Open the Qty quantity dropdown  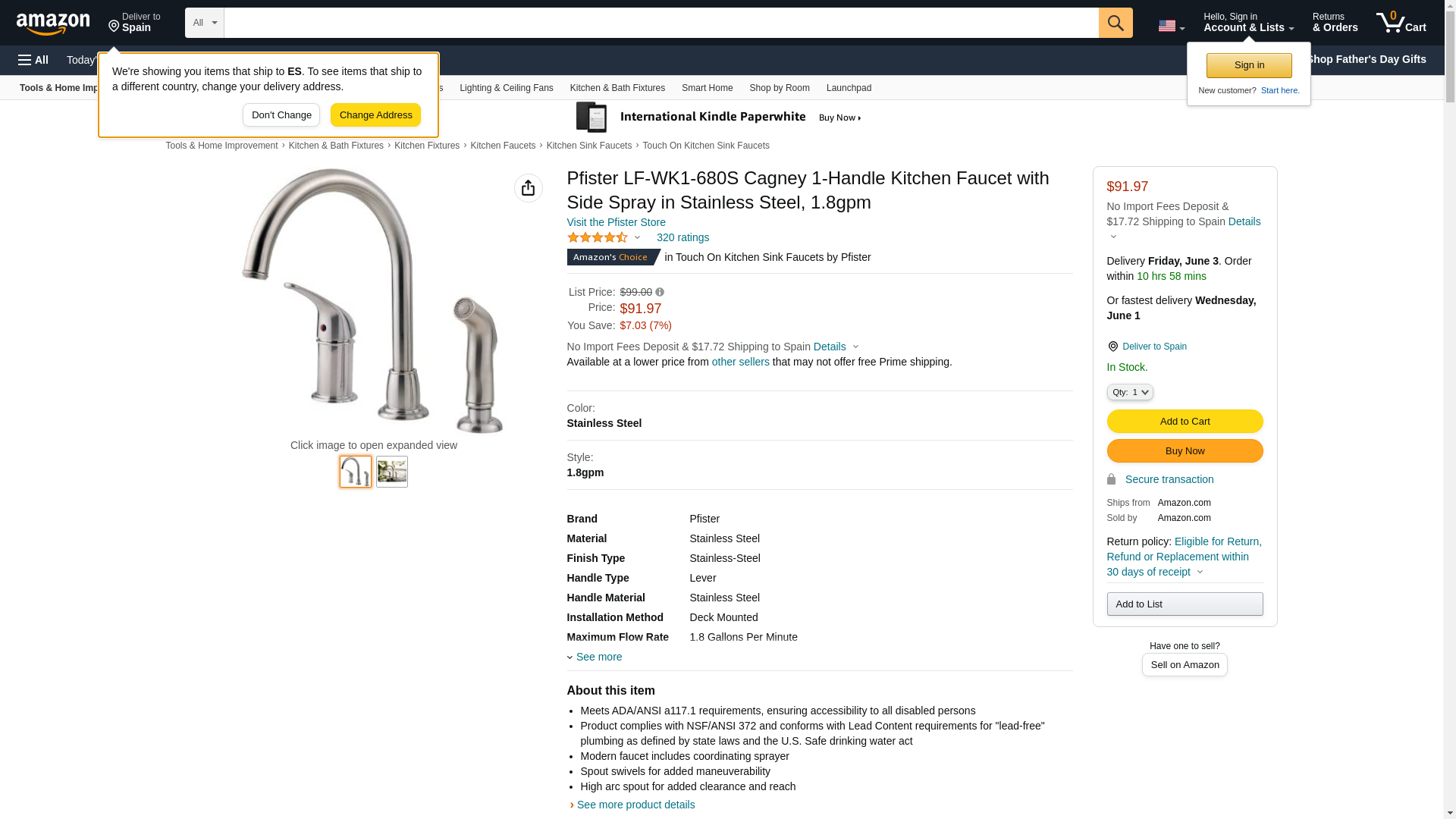click(1129, 392)
